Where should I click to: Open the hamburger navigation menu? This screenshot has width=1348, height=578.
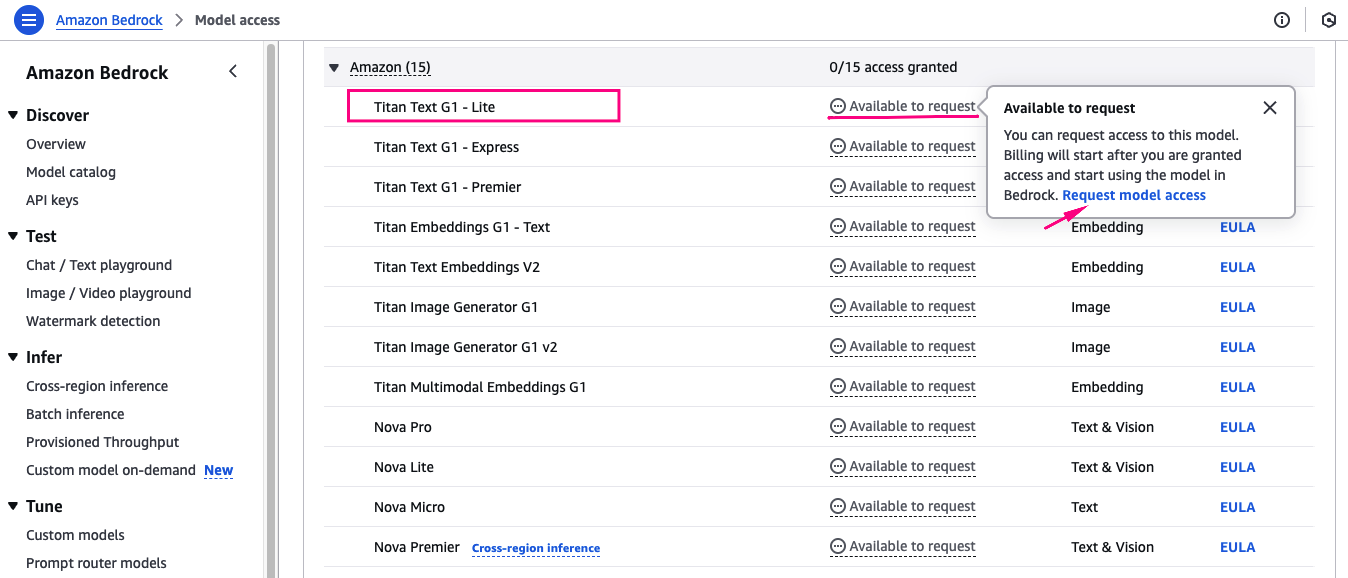tap(29, 19)
